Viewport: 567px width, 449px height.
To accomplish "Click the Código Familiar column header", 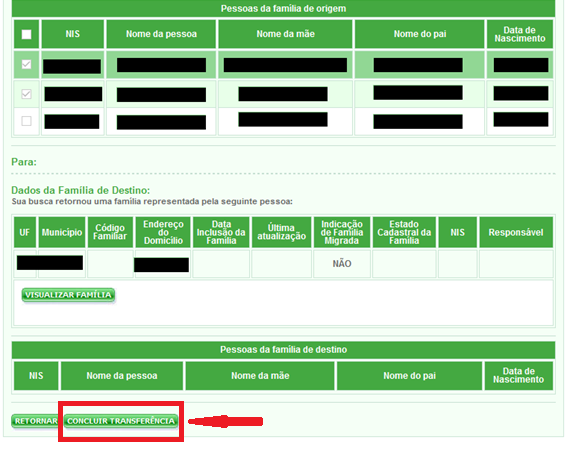I will point(110,232).
